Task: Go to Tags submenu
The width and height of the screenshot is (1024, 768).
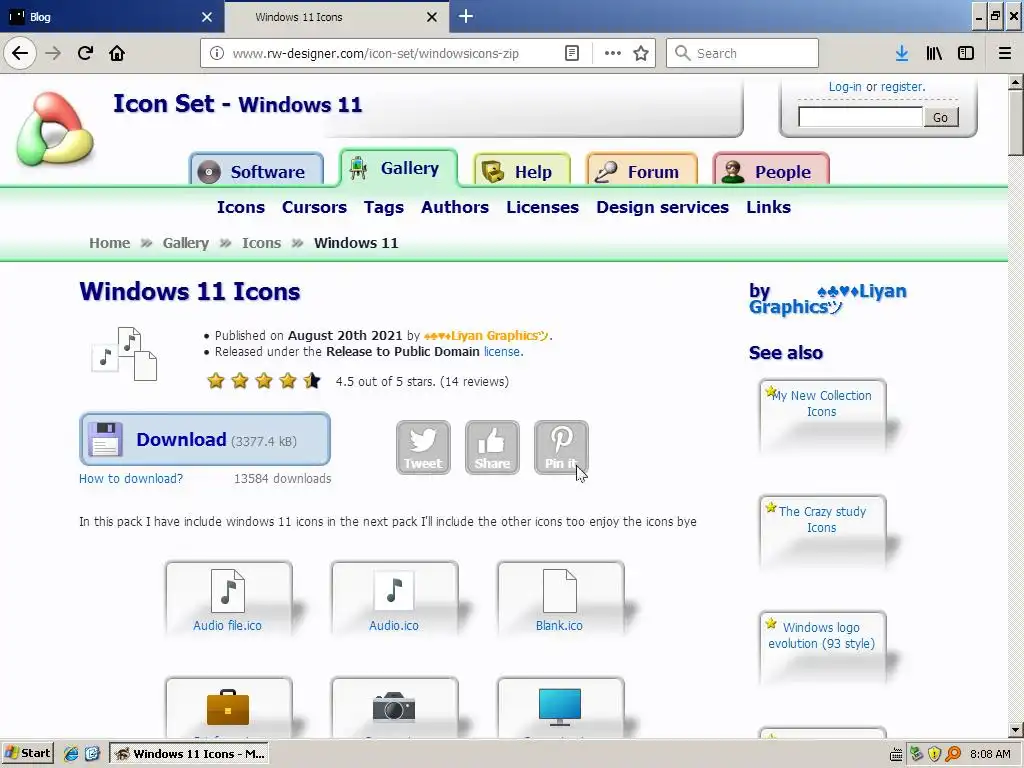Action: pos(384,207)
